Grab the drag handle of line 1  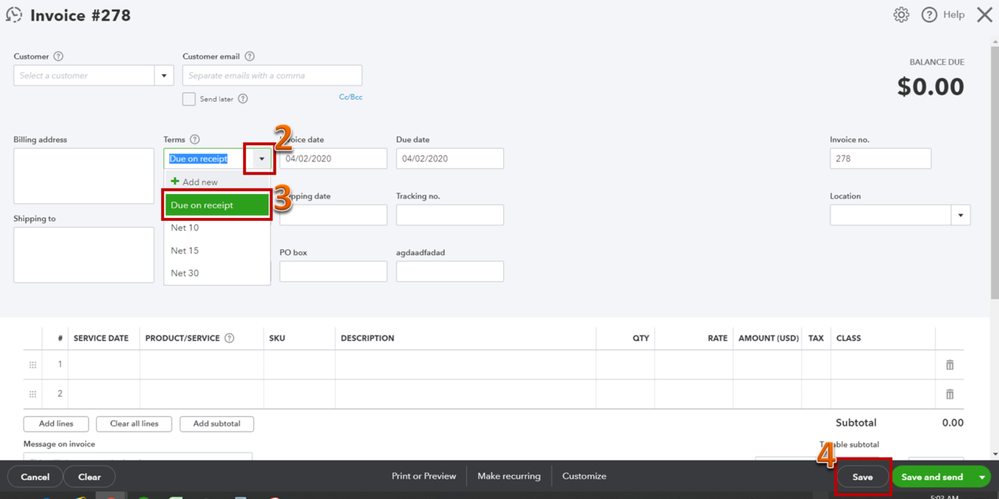33,365
